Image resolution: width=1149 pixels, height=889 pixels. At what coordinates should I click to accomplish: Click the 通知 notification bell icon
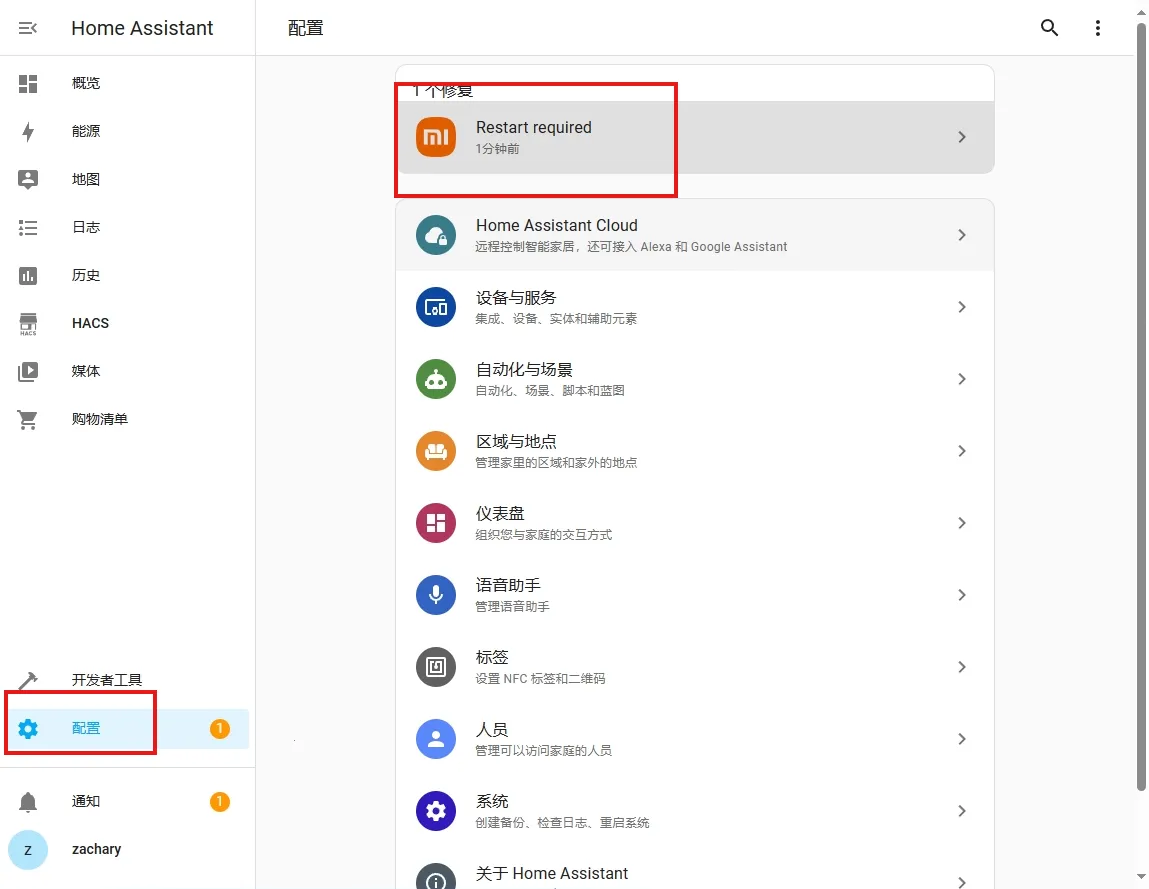tap(28, 801)
